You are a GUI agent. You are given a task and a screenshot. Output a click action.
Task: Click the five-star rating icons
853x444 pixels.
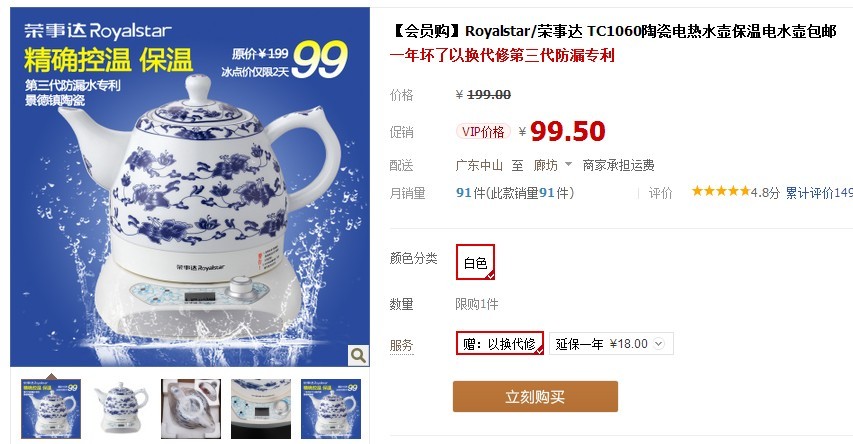[x=721, y=191]
